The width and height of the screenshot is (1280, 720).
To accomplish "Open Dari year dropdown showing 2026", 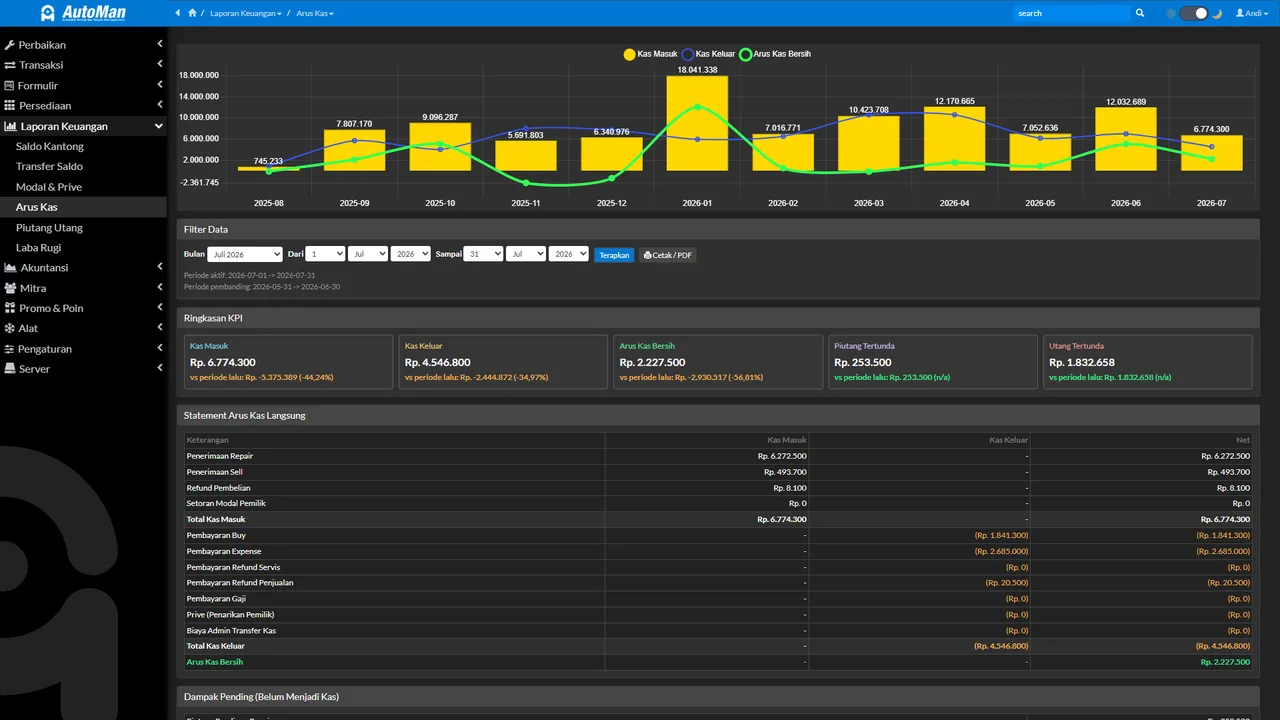I will click(411, 254).
